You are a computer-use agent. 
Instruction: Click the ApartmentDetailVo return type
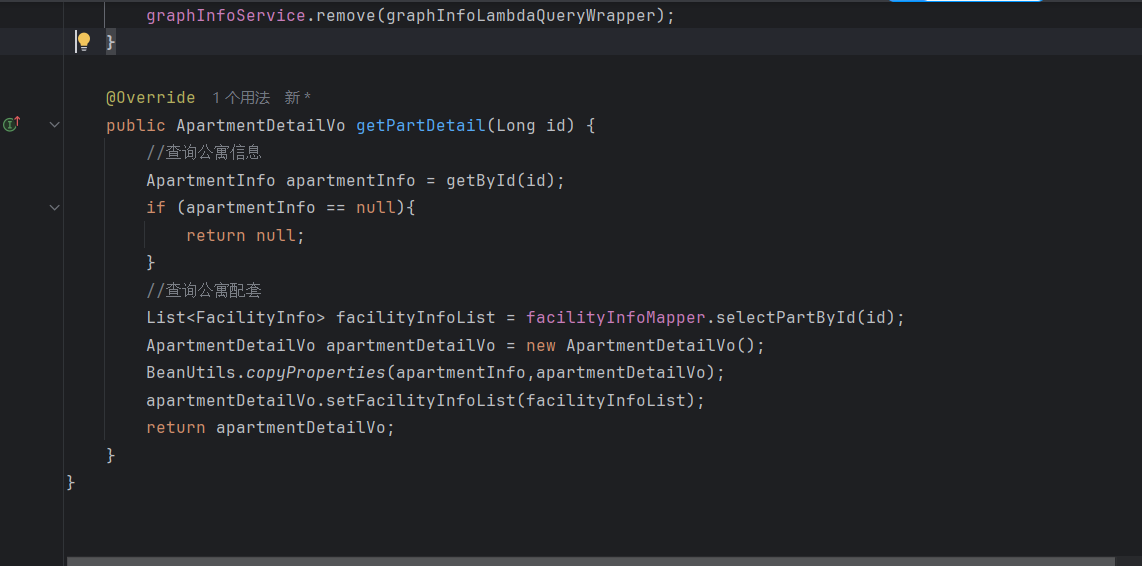coord(261,125)
